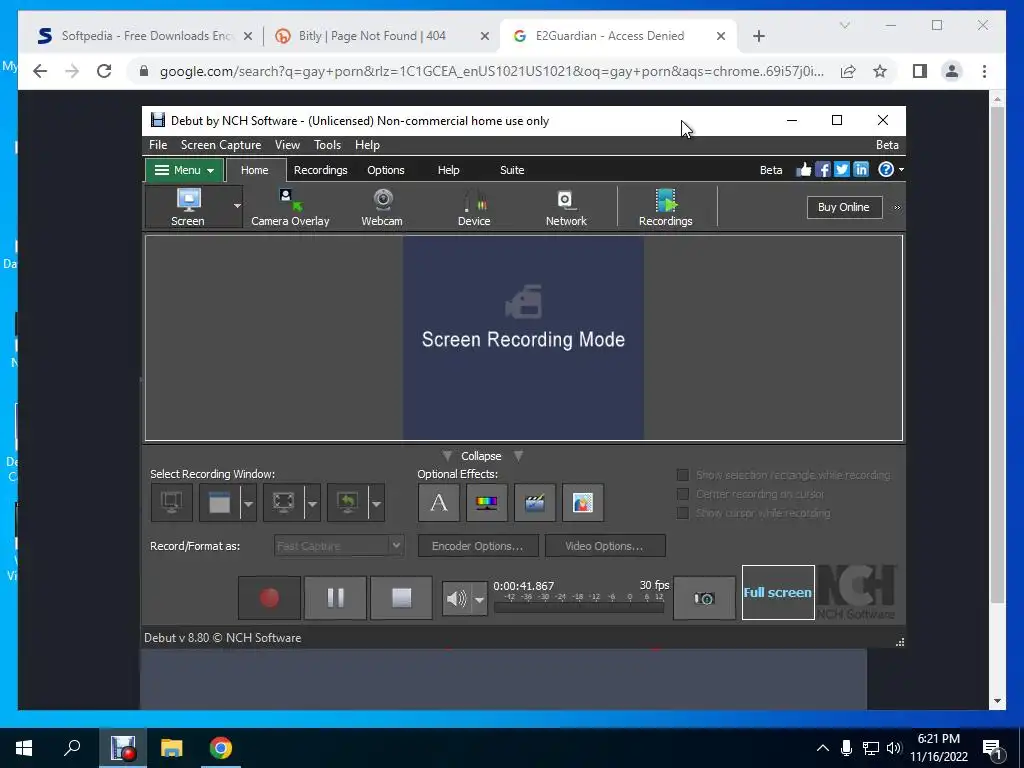Screen dimensions: 1024x768
Task: Click the Chrome address bar
Action: tap(491, 71)
